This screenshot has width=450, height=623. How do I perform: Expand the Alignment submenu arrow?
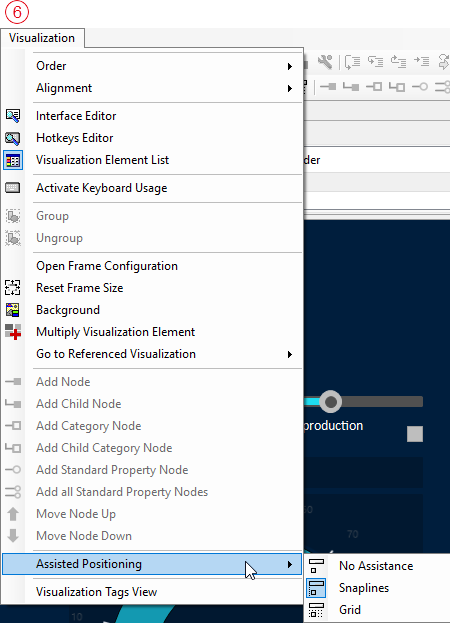coord(290,88)
